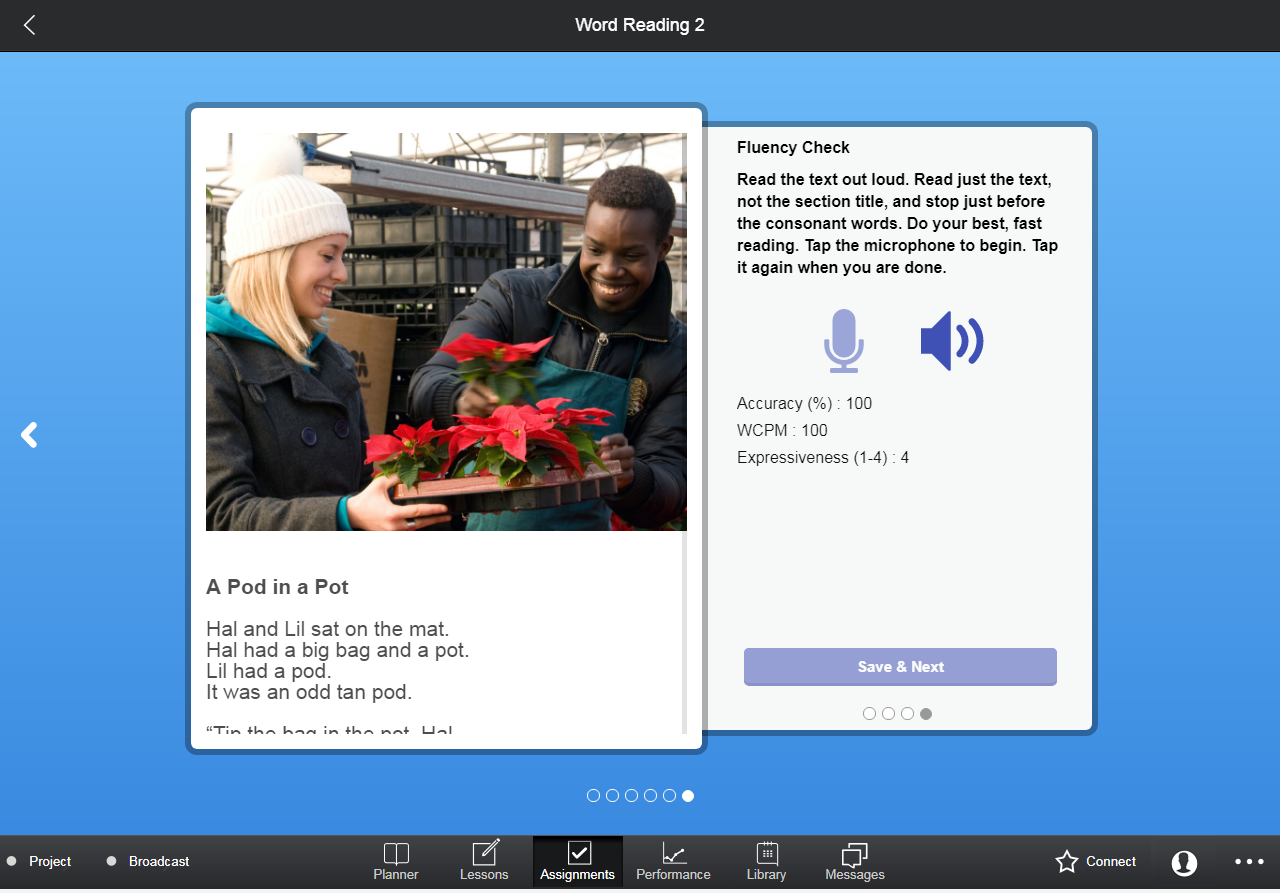Open the three-dots more options menu

point(1249,861)
